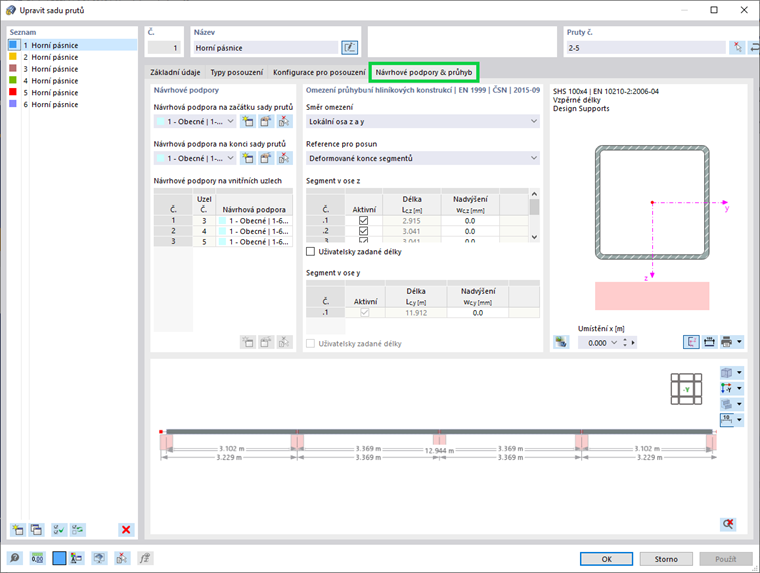
Task: Click the edit name icon next to Název field
Action: tap(349, 48)
